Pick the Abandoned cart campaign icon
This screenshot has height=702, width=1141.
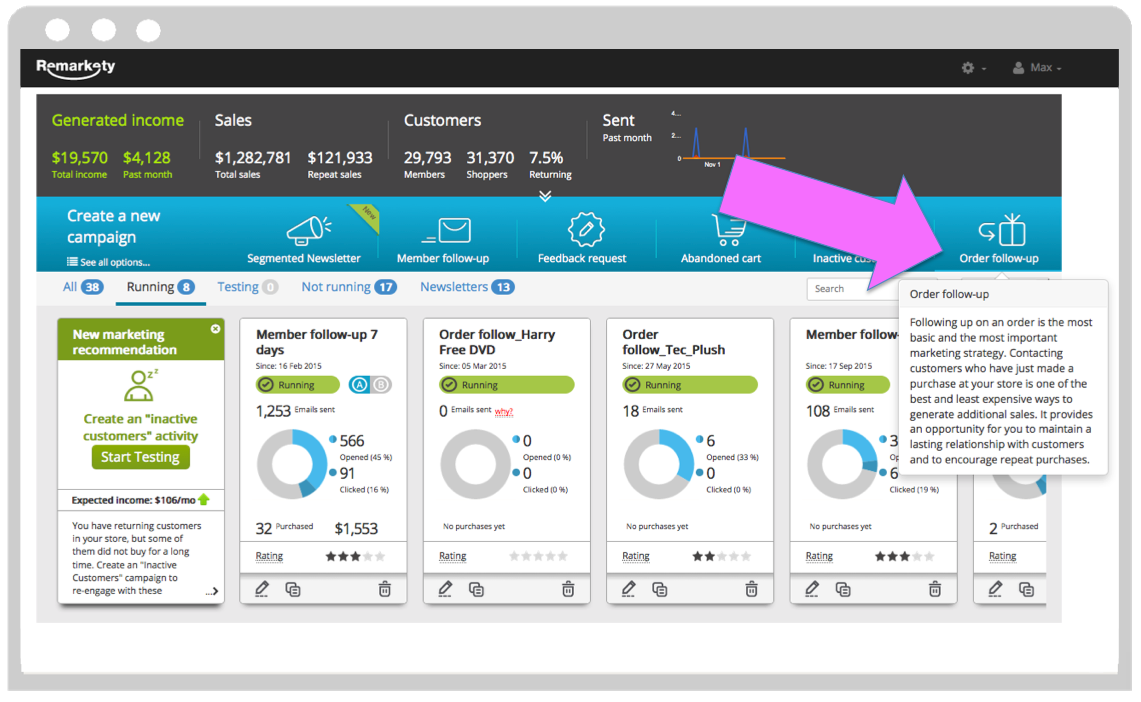pyautogui.click(x=728, y=229)
